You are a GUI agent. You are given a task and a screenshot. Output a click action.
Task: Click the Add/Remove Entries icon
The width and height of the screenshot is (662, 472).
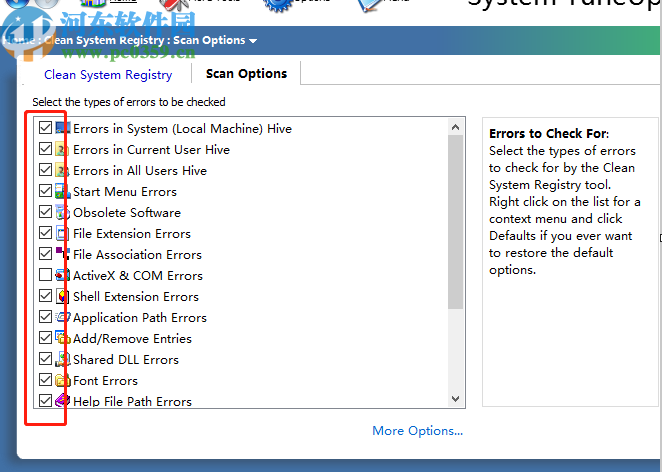click(x=62, y=338)
